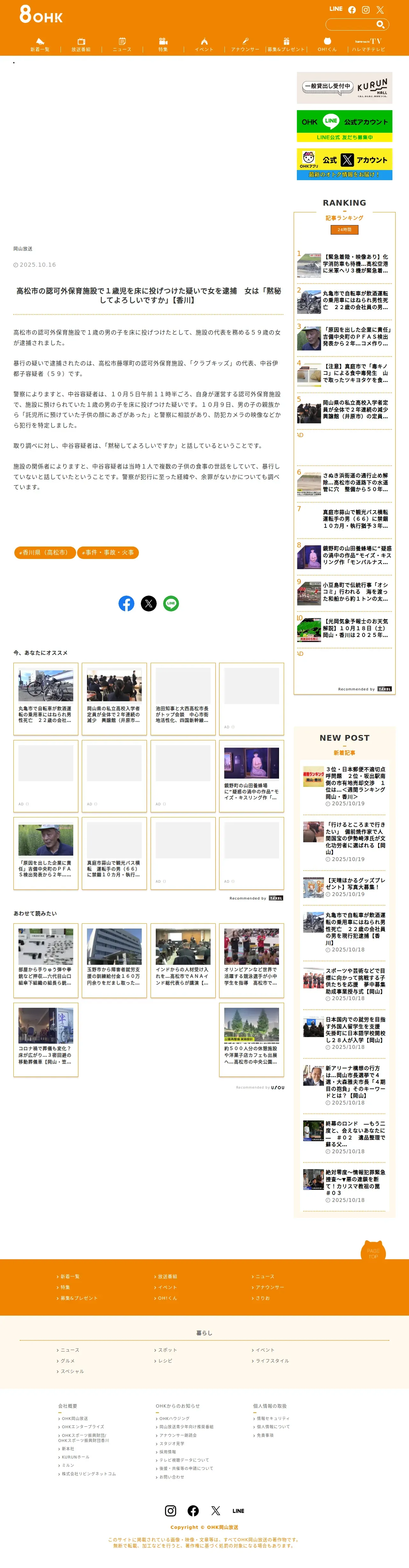Open ranking 3 吉備中央町ＰＦＡＳ article
409x1568 pixels.
click(344, 337)
